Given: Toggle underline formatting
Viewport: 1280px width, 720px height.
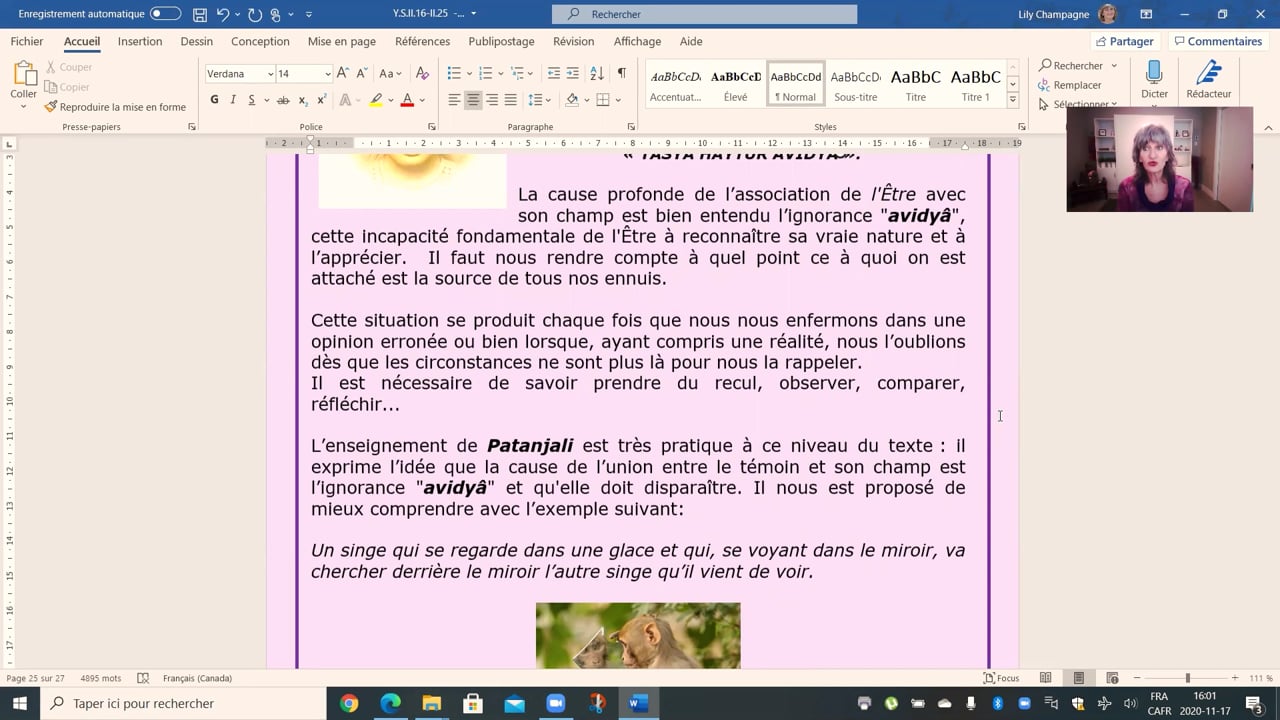Looking at the screenshot, I should click(251, 100).
